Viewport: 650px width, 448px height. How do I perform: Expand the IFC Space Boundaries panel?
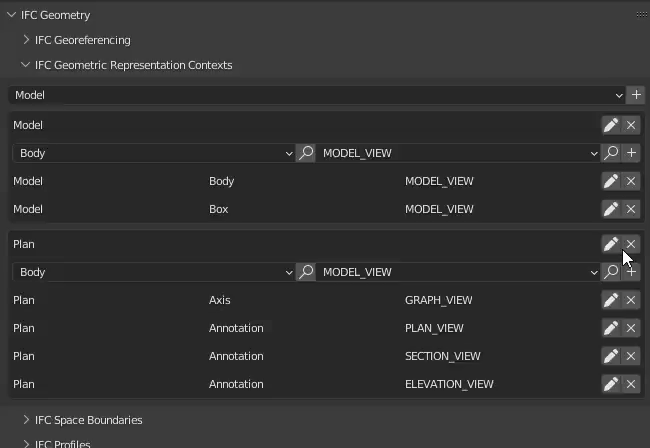coord(88,420)
